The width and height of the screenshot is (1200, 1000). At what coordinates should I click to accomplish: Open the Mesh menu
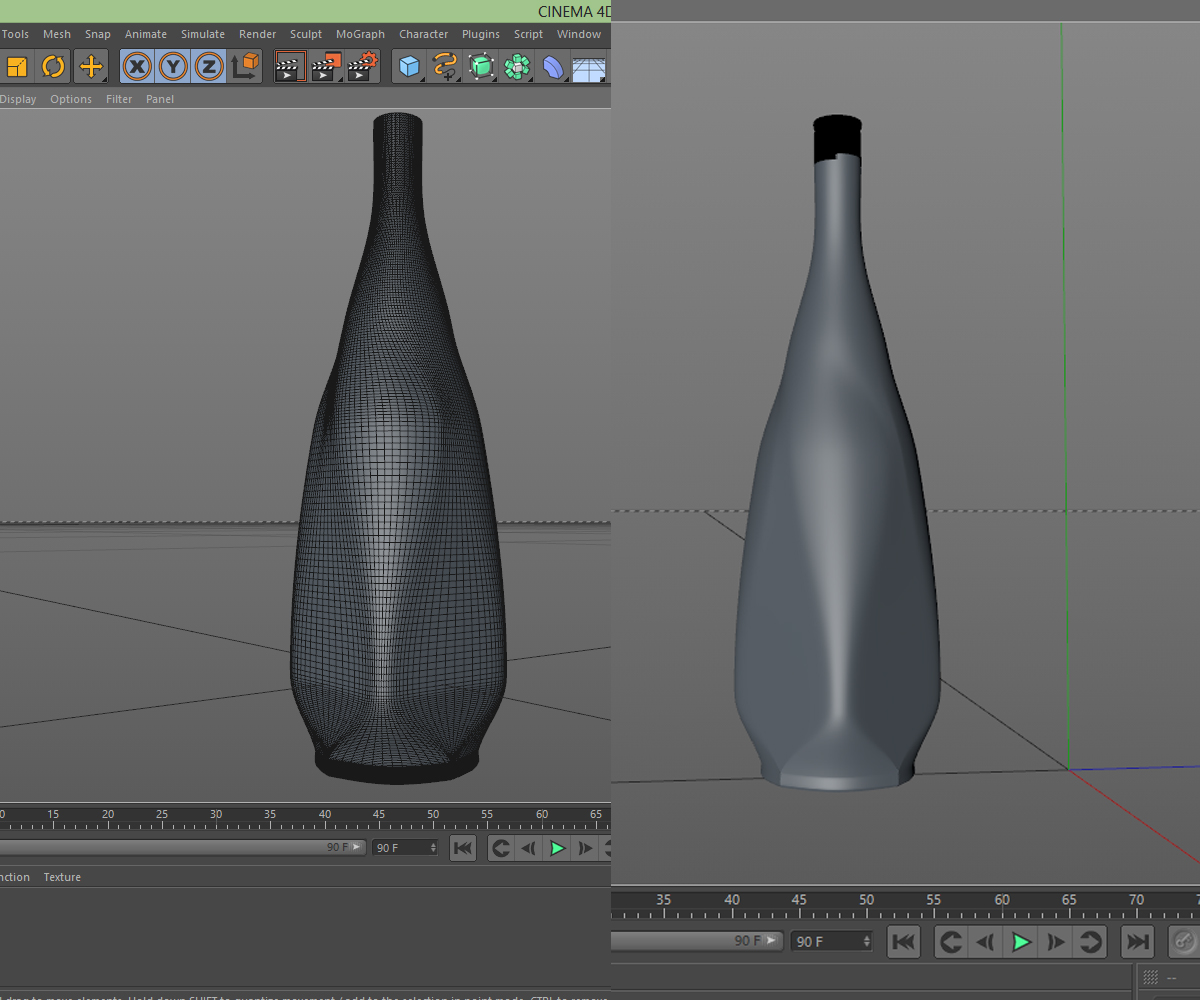click(57, 34)
